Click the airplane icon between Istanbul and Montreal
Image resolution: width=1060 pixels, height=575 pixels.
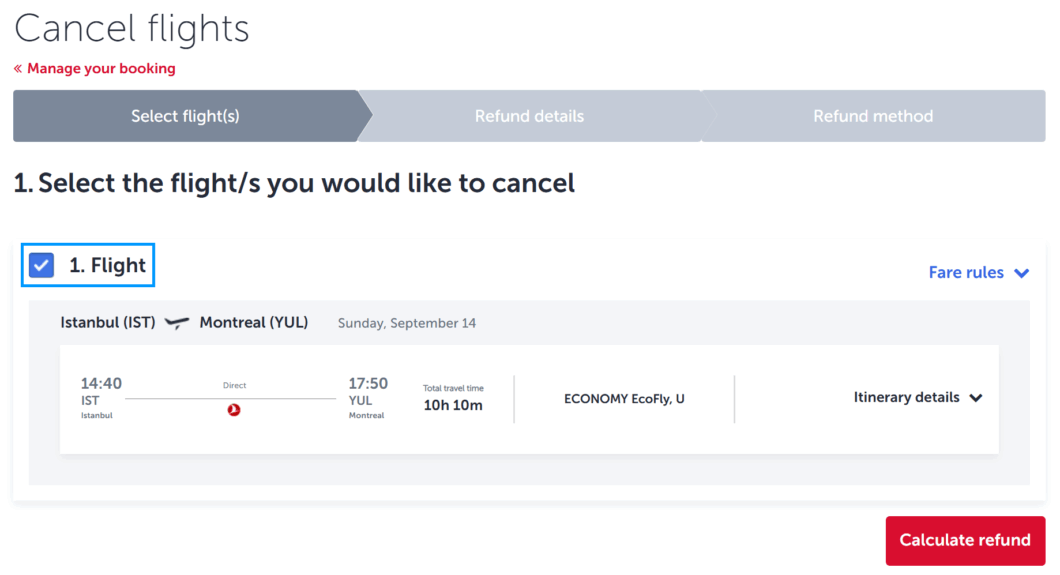[x=177, y=323]
